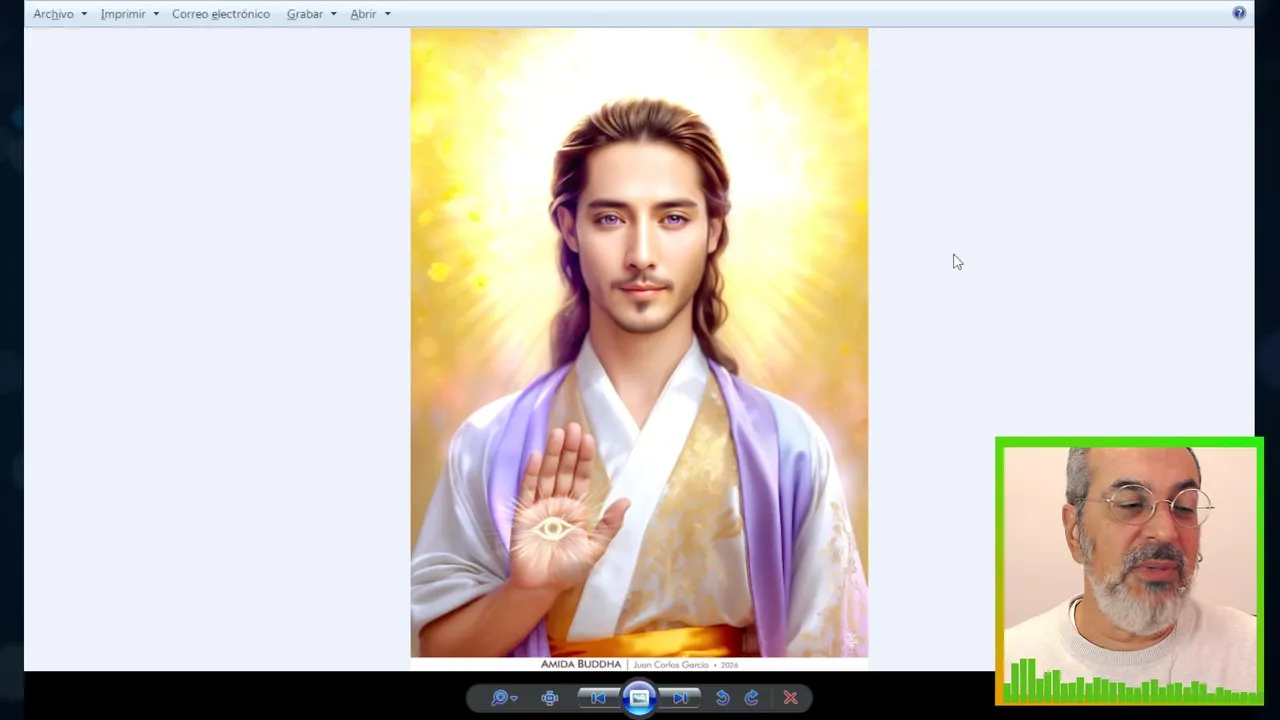The width and height of the screenshot is (1280, 720).
Task: Go to the previous image
Action: [598, 698]
